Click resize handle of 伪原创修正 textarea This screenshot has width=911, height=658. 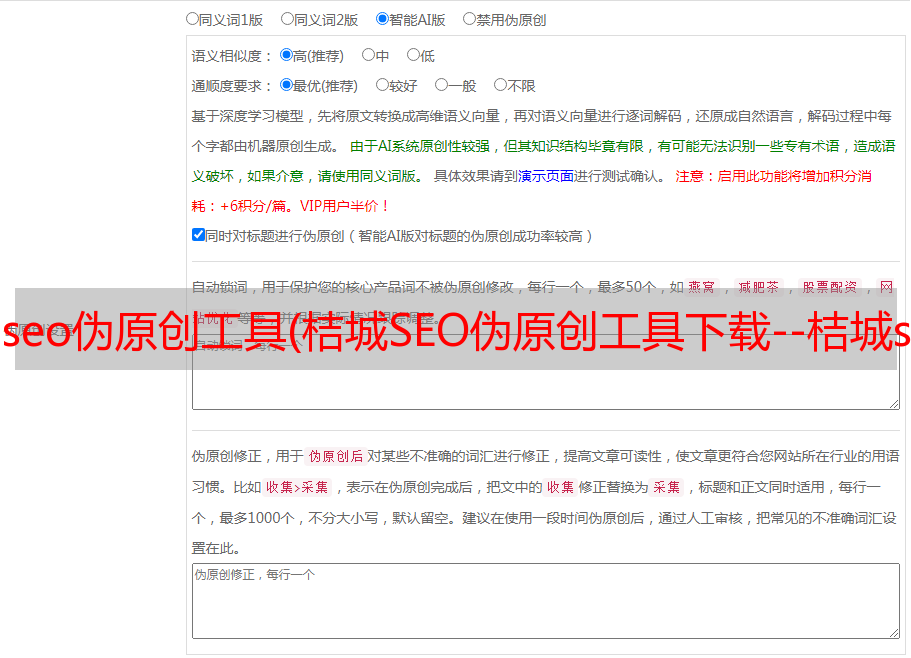[x=894, y=634]
